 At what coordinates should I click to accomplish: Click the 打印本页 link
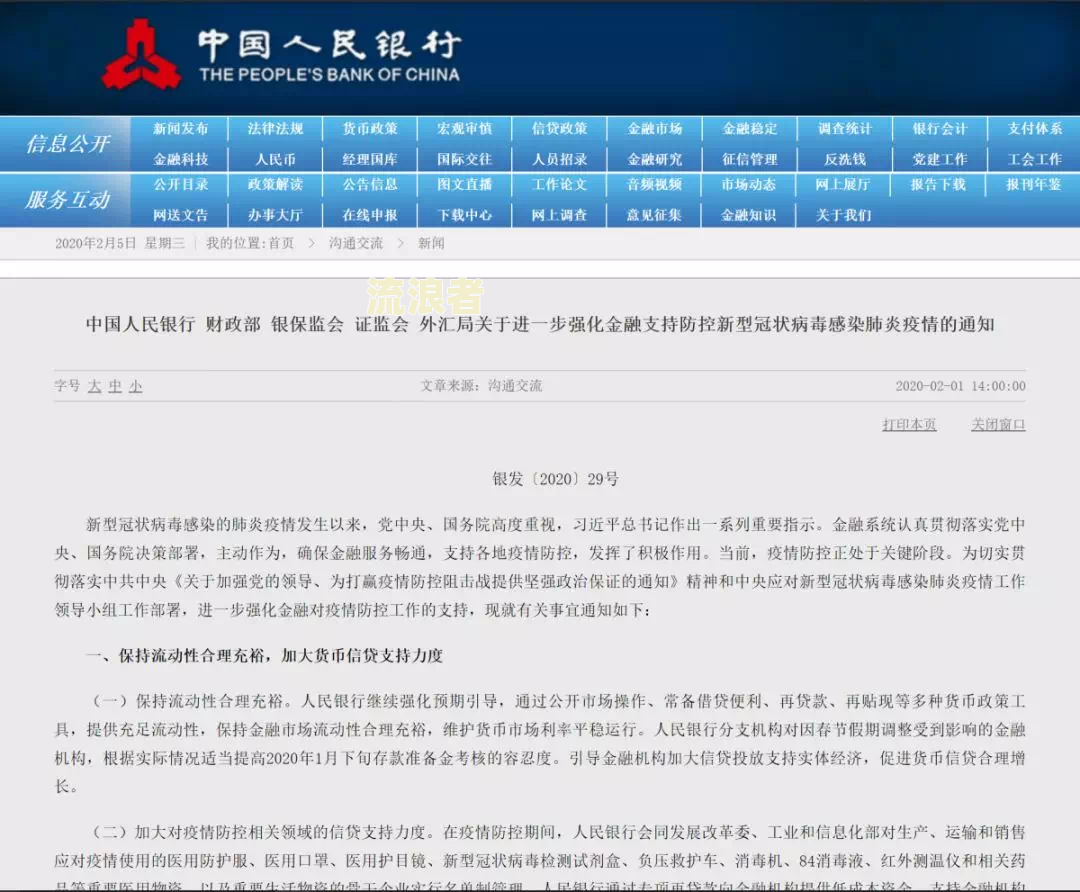909,424
